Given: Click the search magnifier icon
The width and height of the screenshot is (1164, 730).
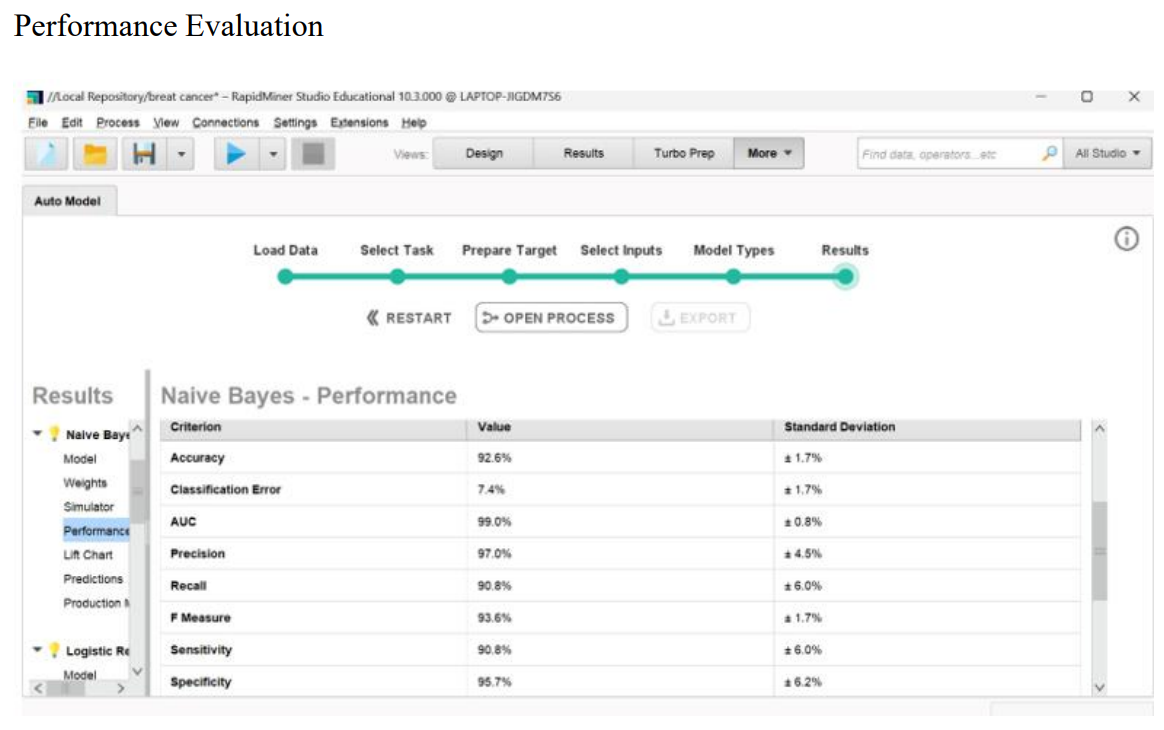Looking at the screenshot, I should (1049, 154).
